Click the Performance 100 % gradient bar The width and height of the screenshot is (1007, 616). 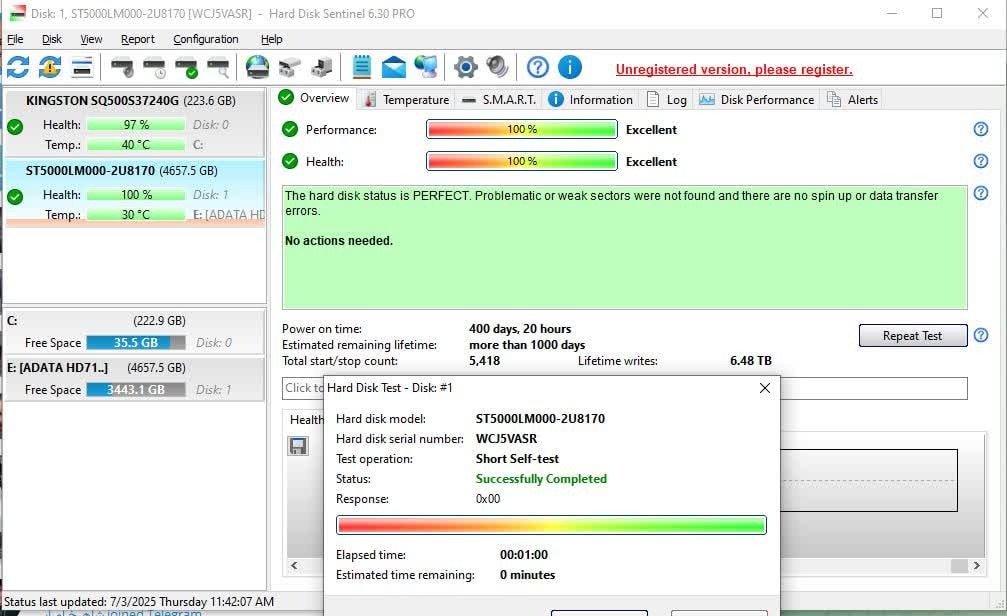(521, 129)
